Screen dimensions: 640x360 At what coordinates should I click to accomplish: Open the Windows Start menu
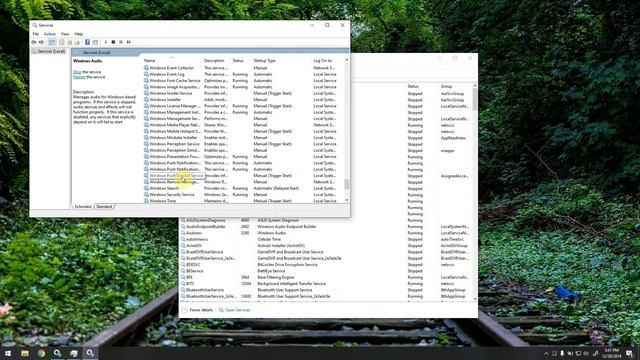point(8,353)
